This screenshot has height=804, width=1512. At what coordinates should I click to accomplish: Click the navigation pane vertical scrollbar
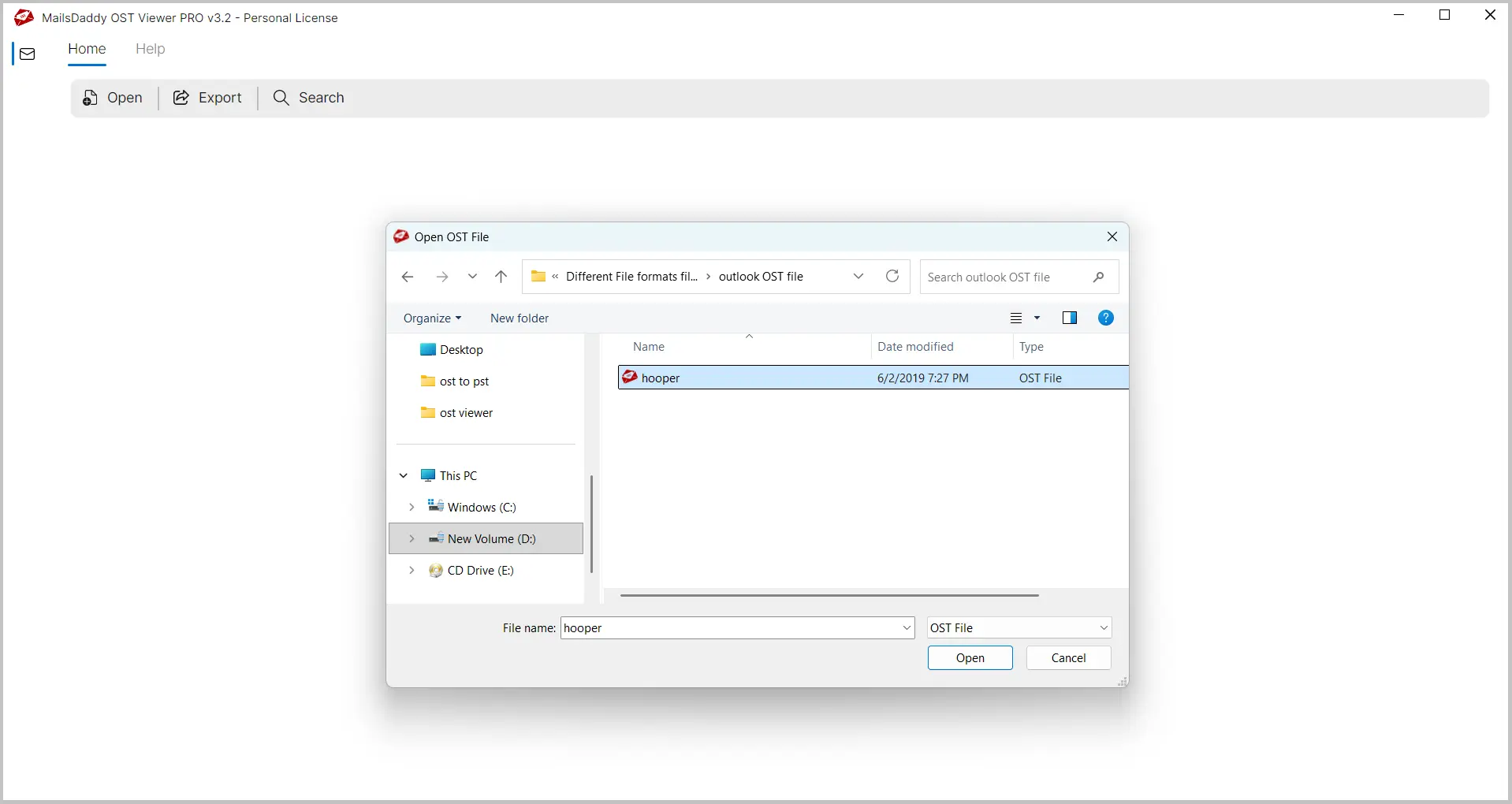point(591,524)
